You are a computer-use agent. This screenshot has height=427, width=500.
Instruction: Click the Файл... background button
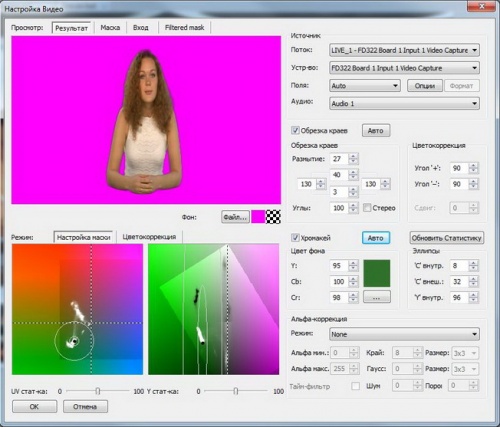pos(235,217)
